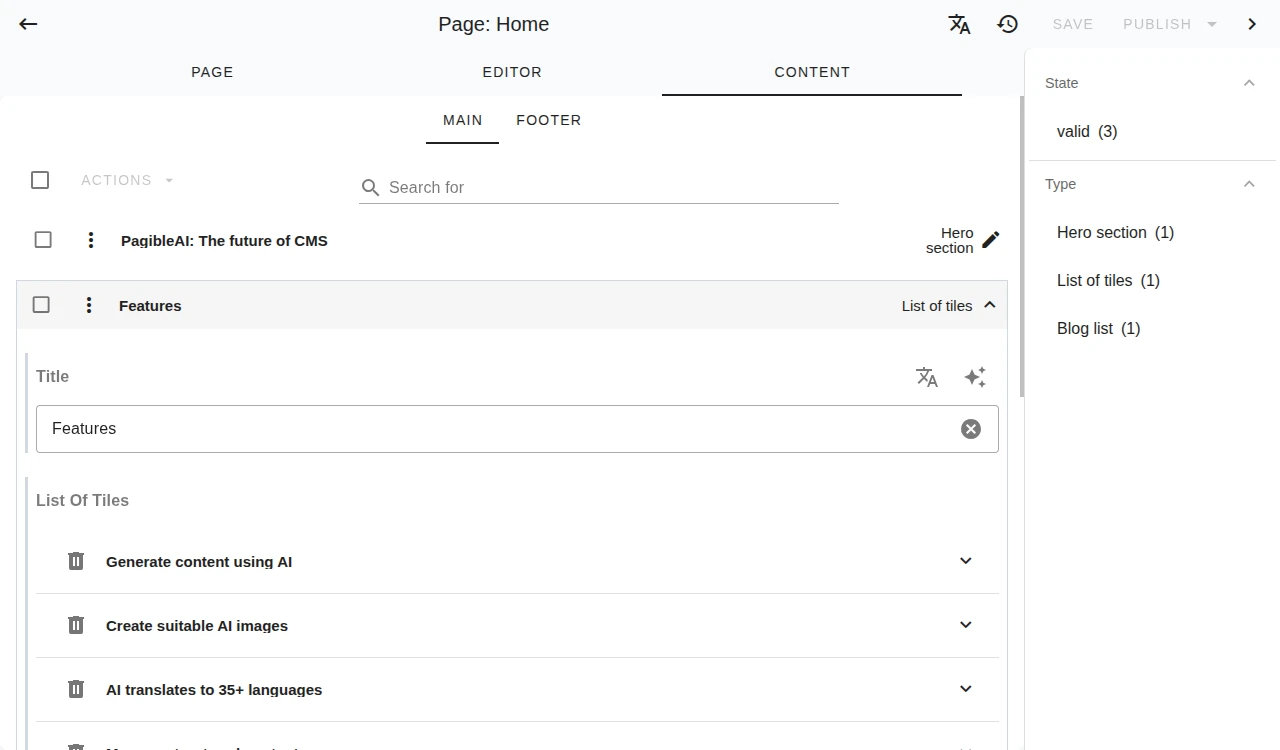The height and width of the screenshot is (750, 1280).
Task: Switch to the Editor tab
Action: click(512, 72)
